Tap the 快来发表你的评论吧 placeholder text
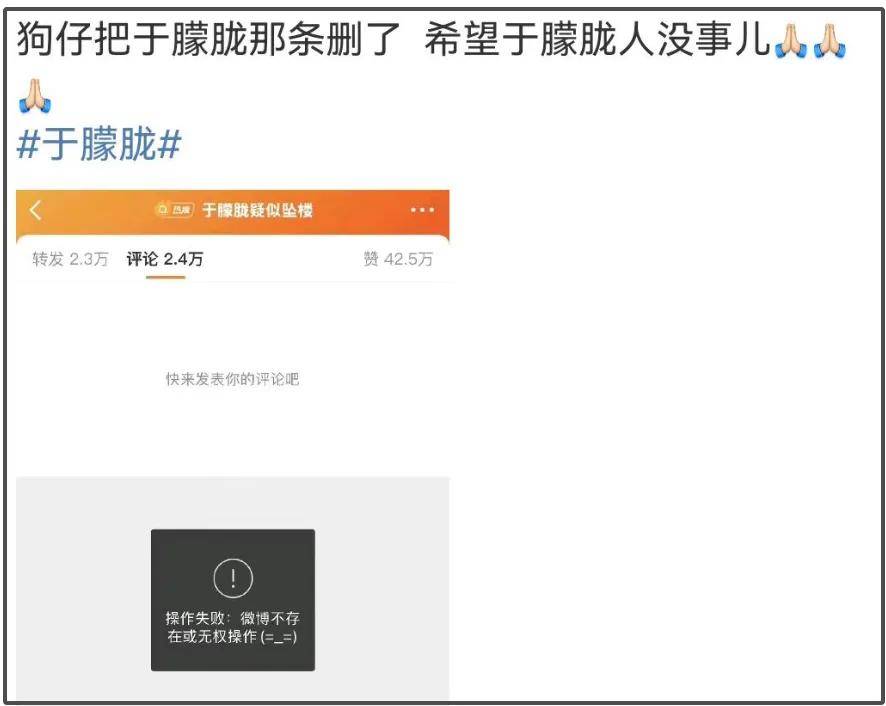 pos(232,379)
